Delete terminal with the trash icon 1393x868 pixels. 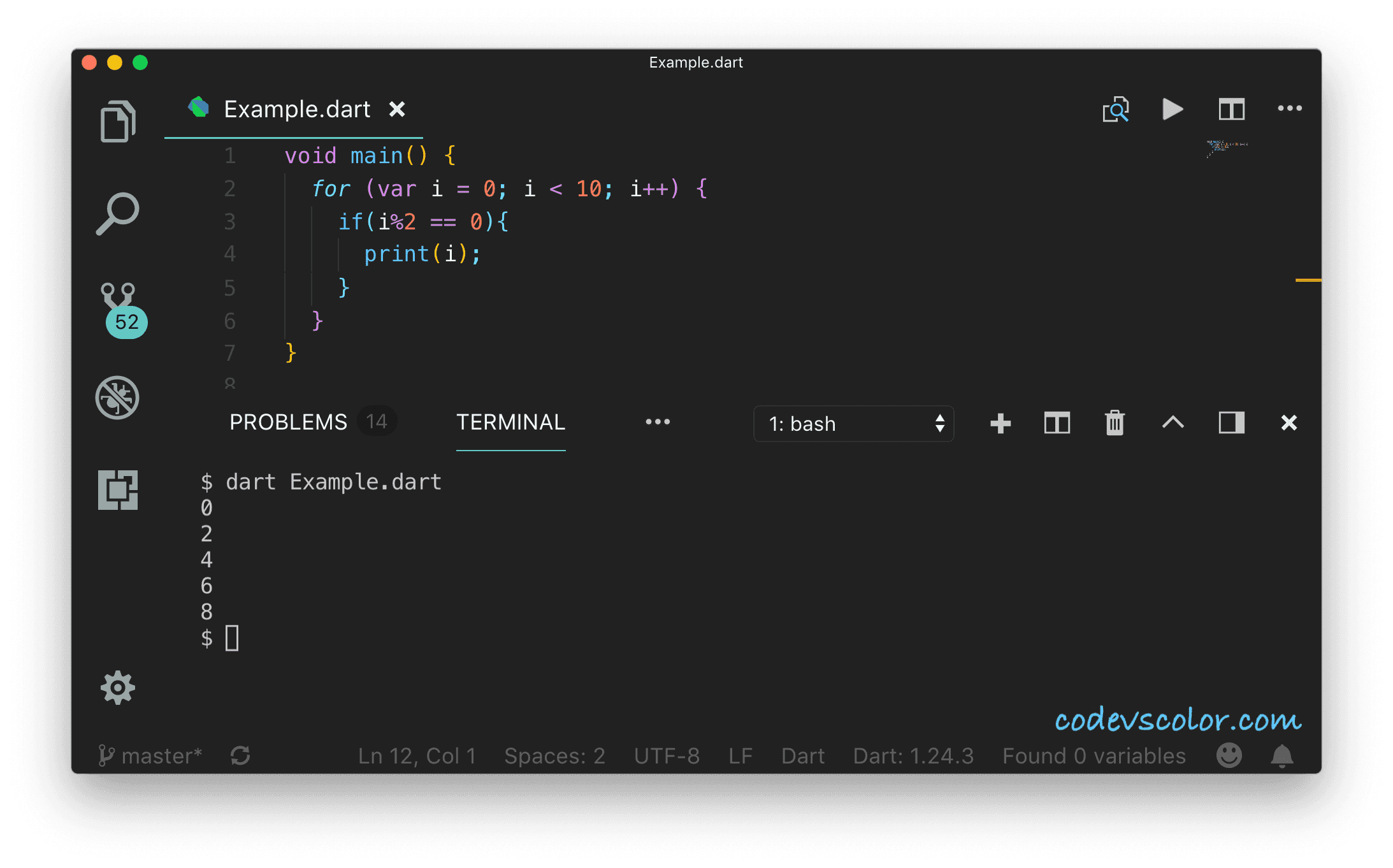click(1115, 423)
